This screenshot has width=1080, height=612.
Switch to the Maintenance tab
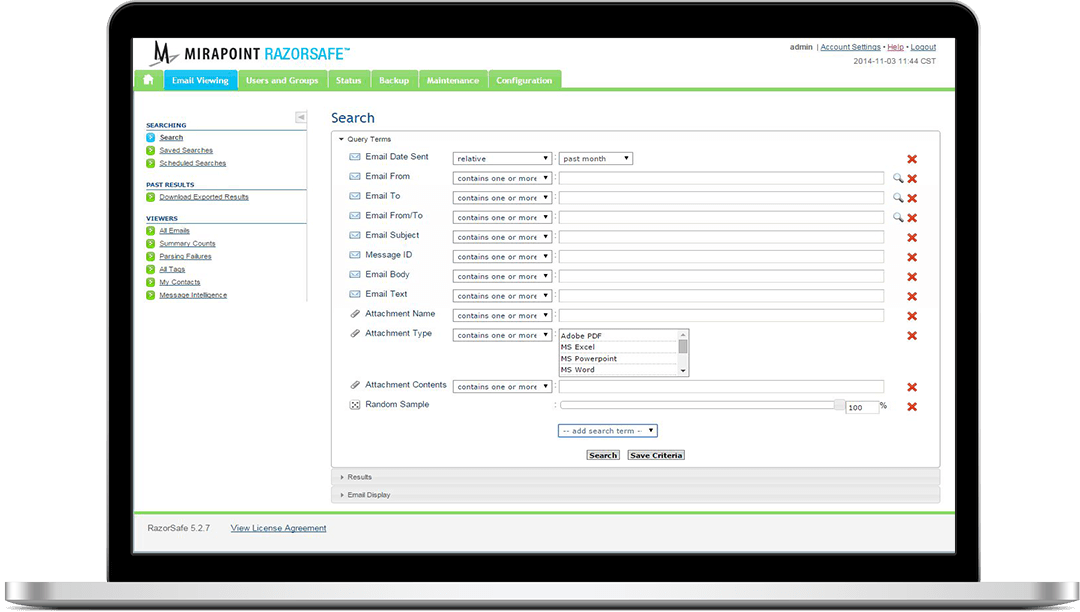(453, 81)
